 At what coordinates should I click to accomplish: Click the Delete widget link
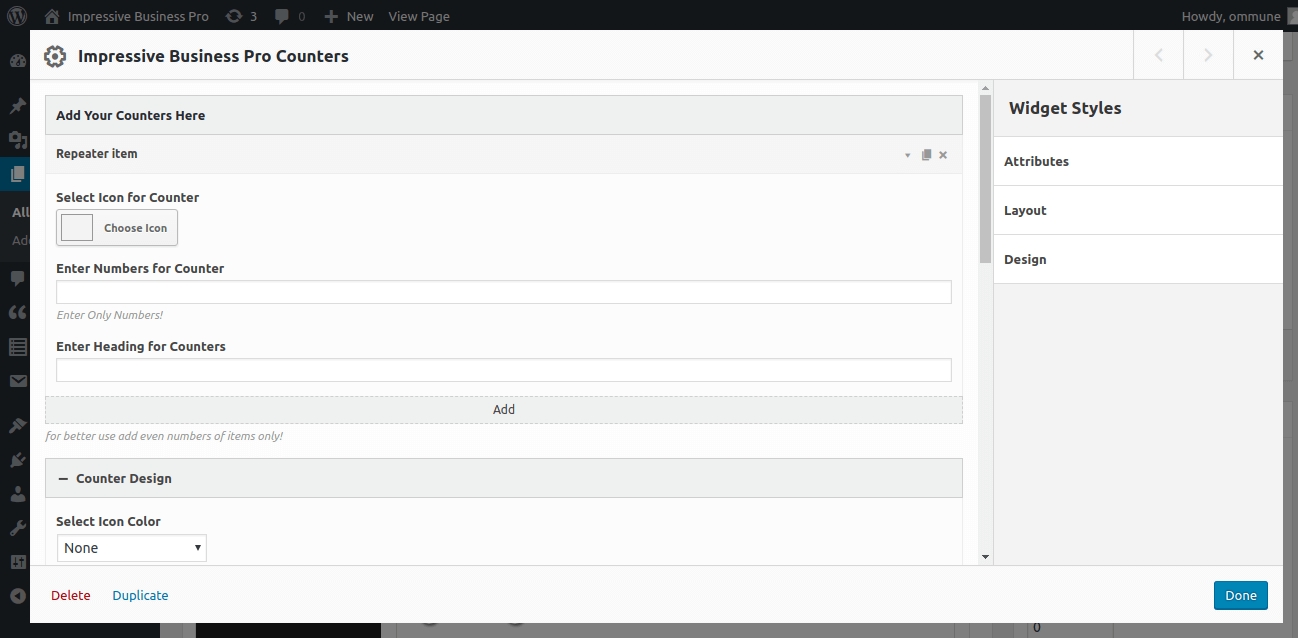71,595
